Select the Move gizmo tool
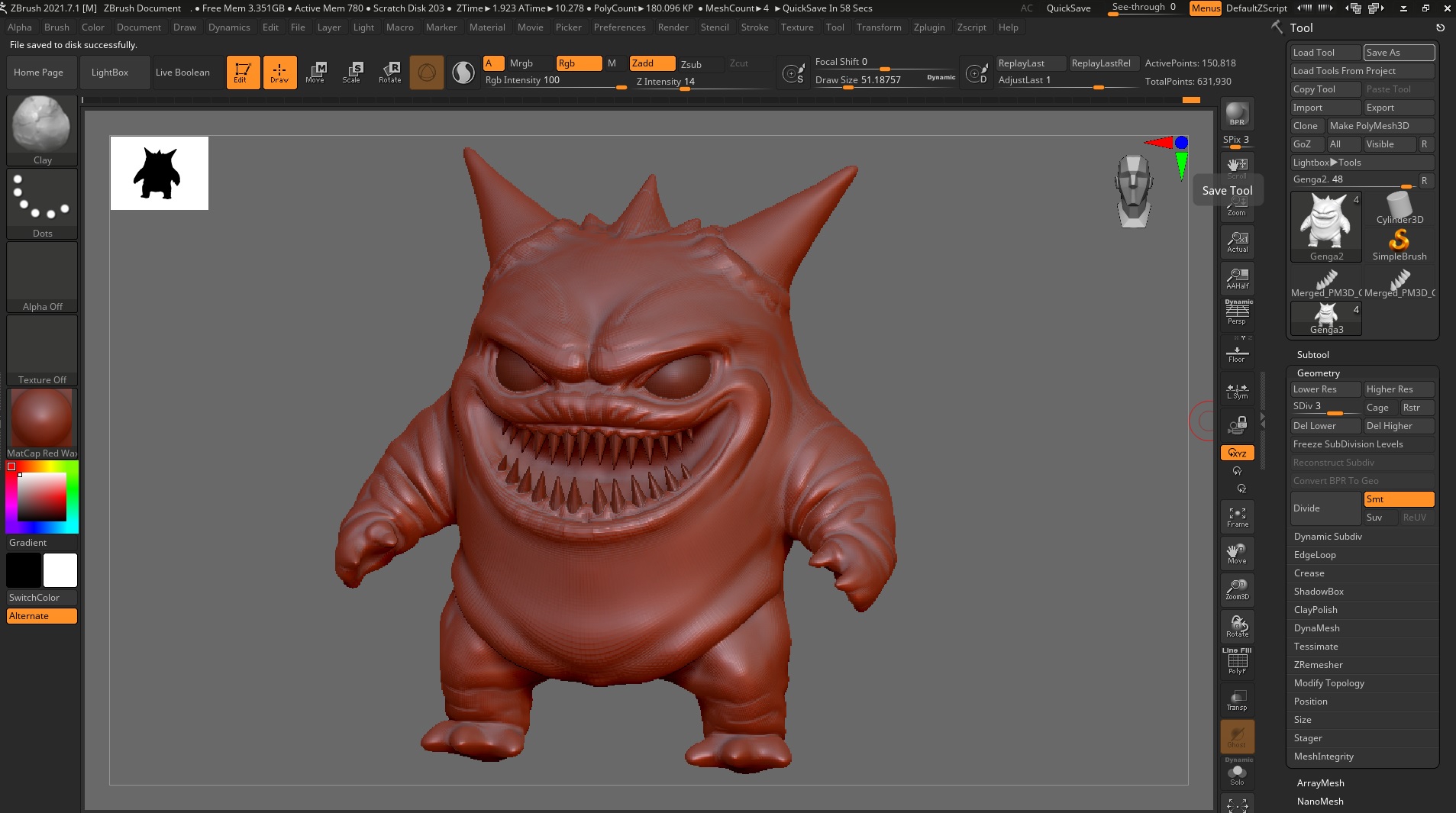 pyautogui.click(x=315, y=73)
